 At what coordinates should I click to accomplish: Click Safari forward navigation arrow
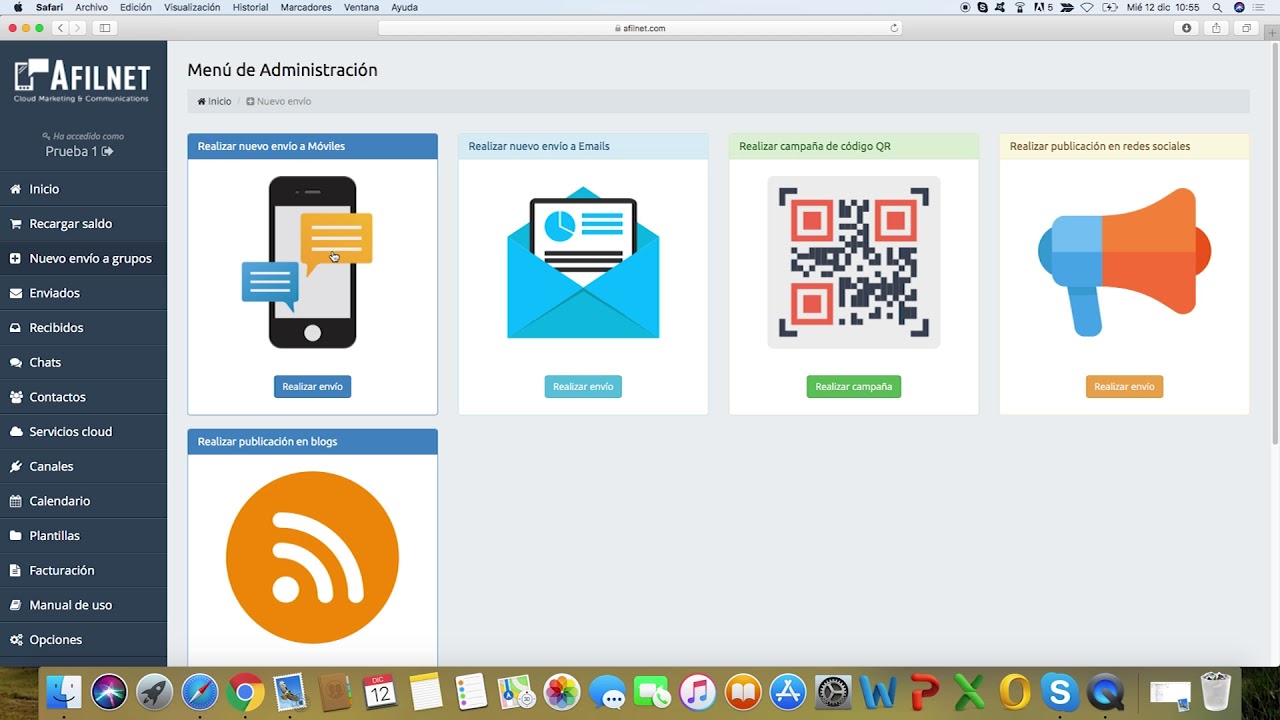(x=78, y=28)
